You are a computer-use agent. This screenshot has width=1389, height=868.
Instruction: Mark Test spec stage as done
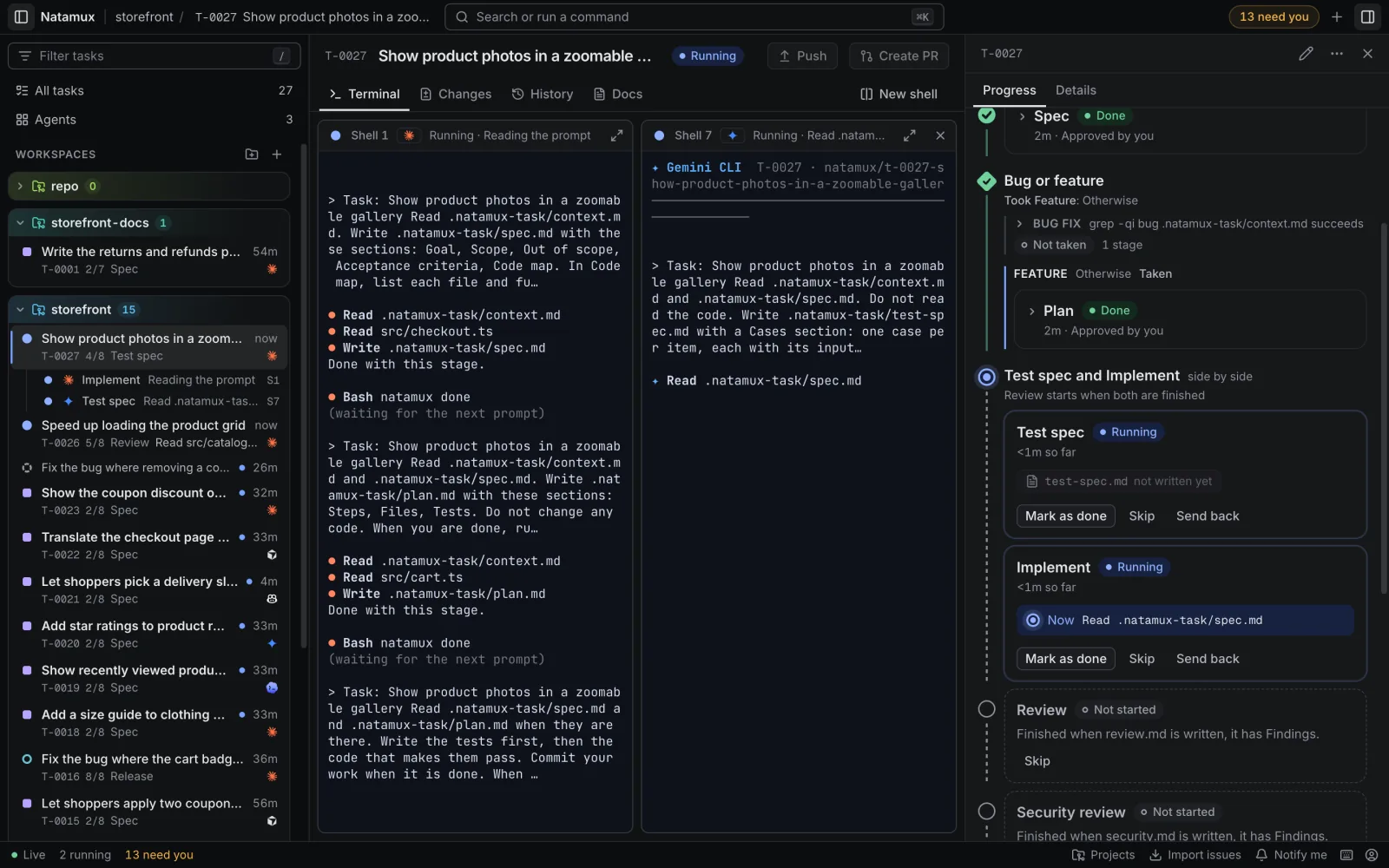pos(1066,516)
